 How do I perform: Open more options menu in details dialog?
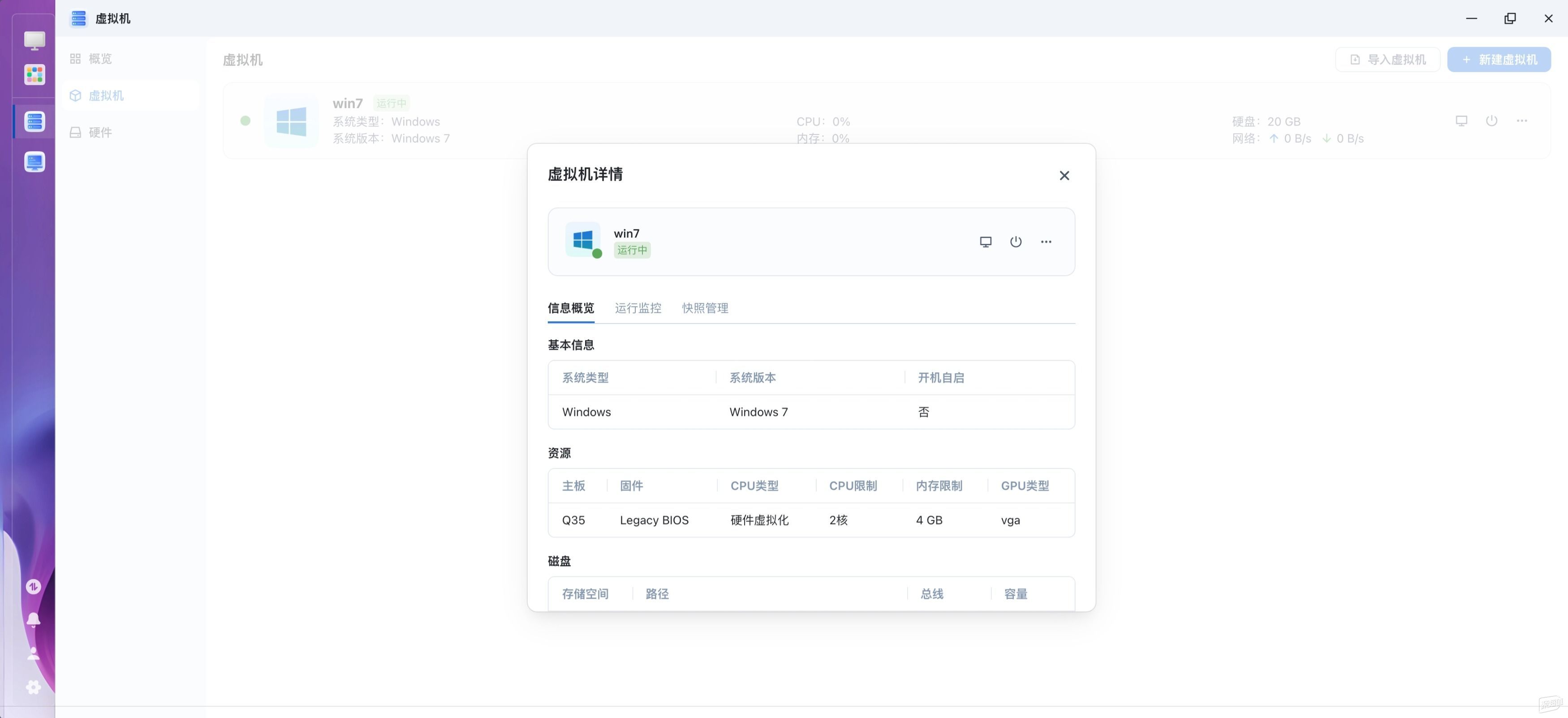pyautogui.click(x=1046, y=242)
